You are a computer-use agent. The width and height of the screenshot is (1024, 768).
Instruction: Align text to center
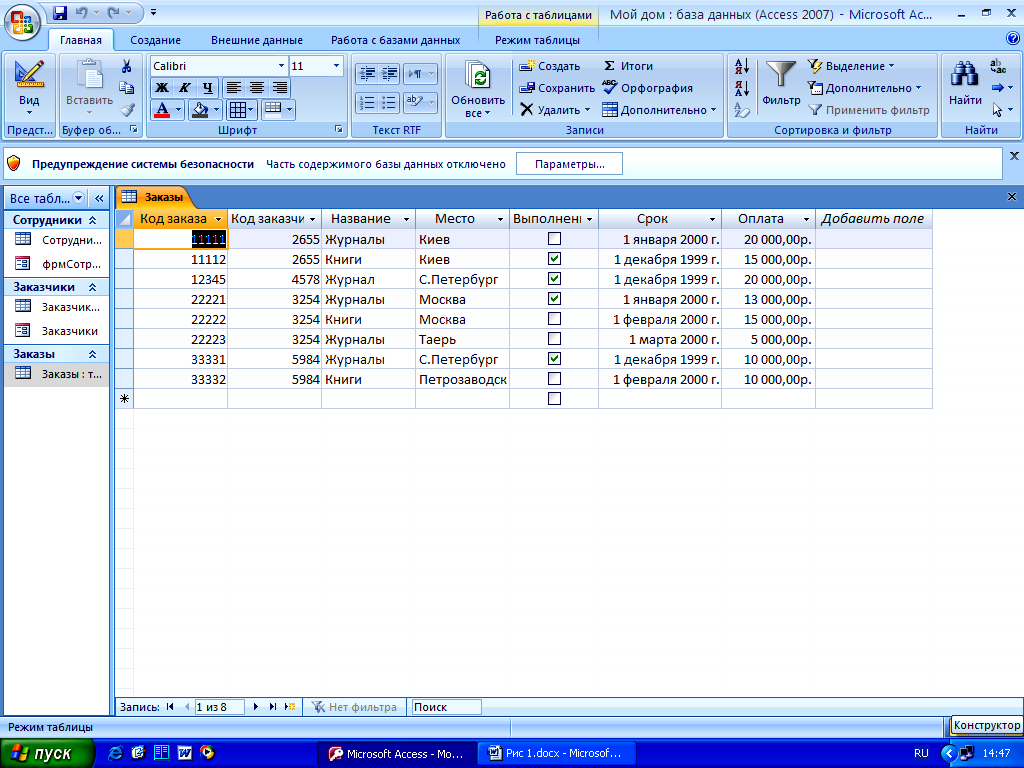(257, 88)
